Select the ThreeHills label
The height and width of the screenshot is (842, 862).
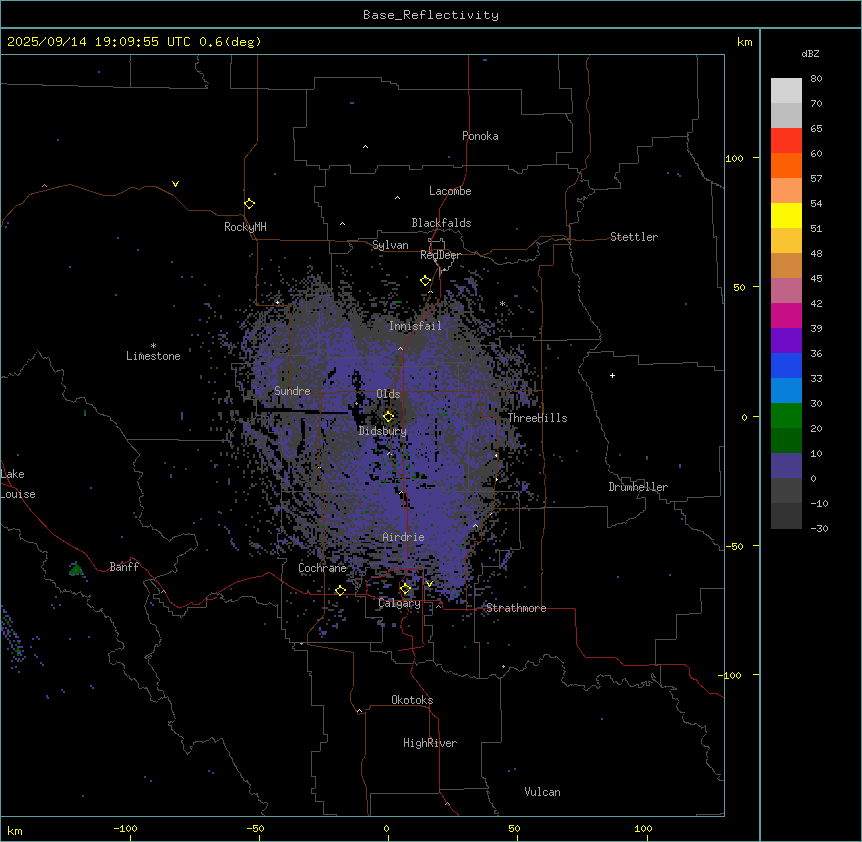537,418
